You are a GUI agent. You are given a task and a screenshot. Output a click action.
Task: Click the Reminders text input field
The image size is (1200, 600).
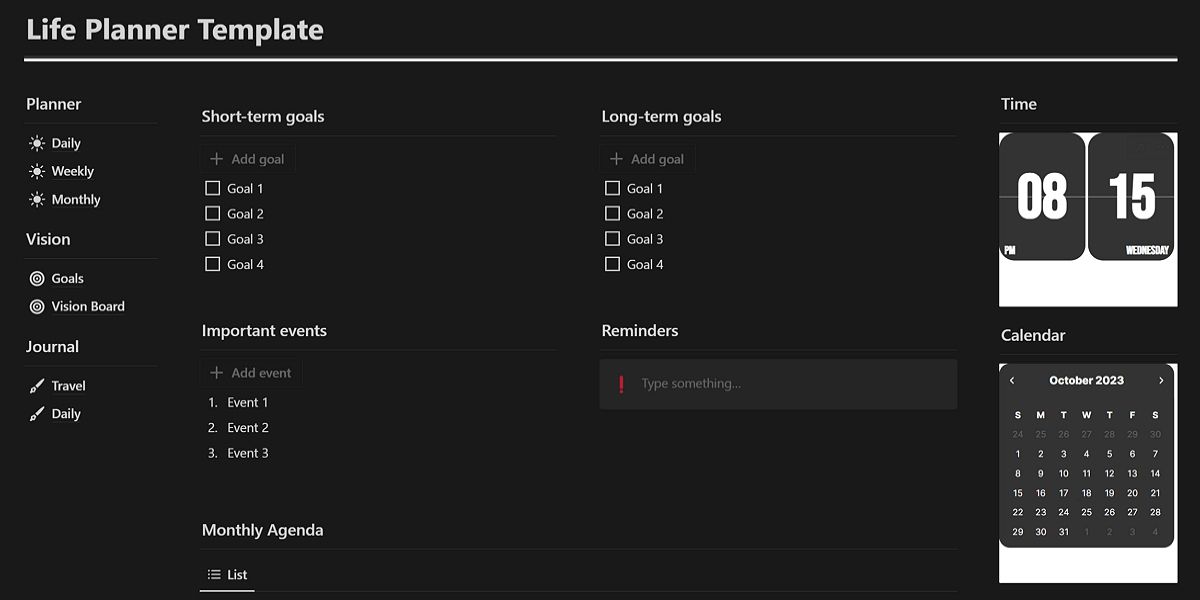coord(780,384)
